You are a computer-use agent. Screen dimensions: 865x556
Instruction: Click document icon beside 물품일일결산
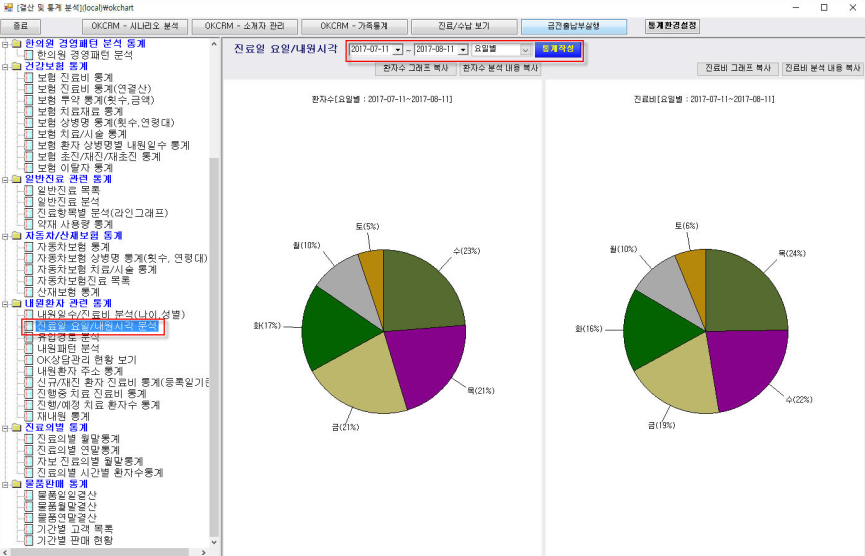click(x=28, y=495)
